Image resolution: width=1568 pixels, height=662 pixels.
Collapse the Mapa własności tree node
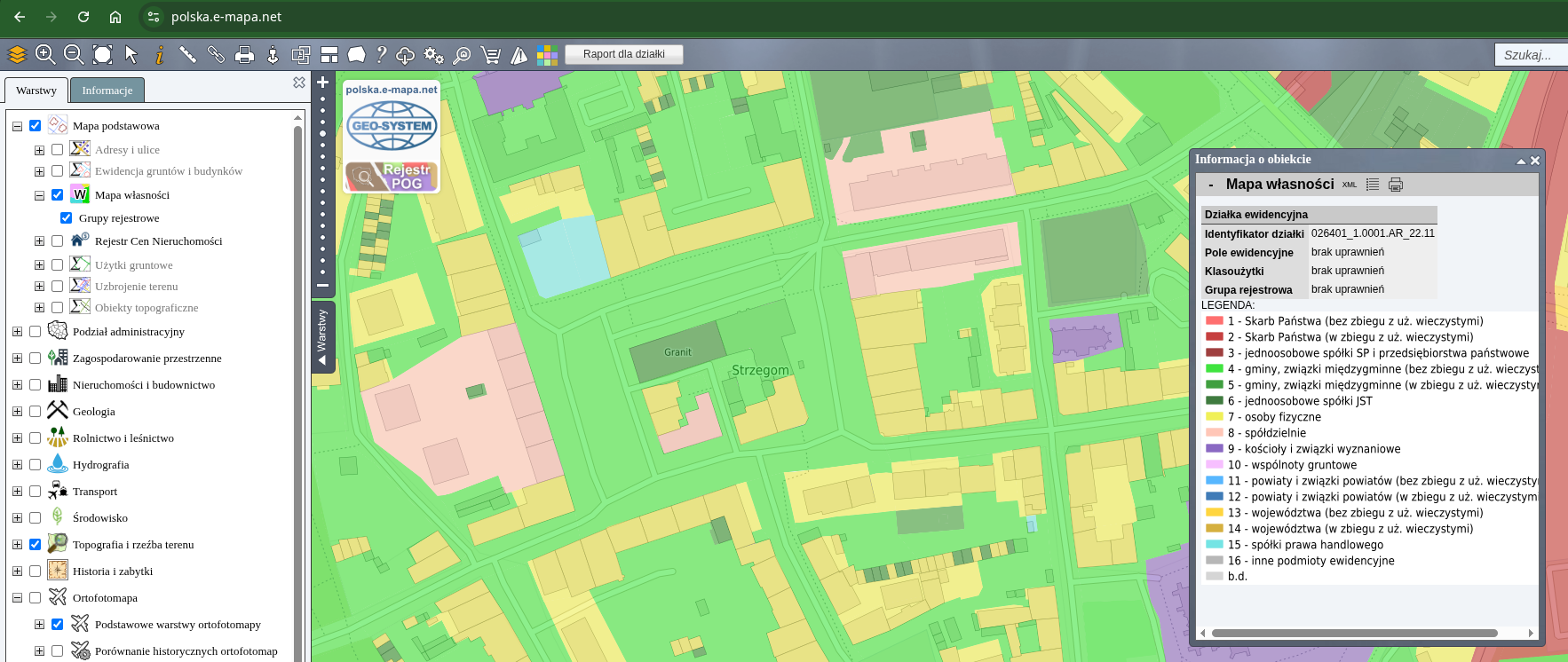(x=39, y=195)
